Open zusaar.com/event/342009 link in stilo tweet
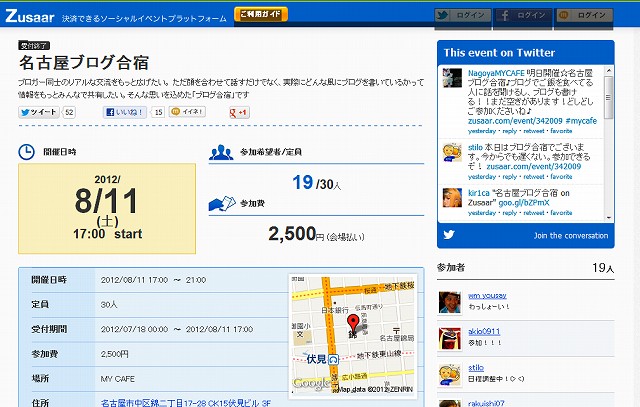This screenshot has height=407, width=640. coord(533,167)
